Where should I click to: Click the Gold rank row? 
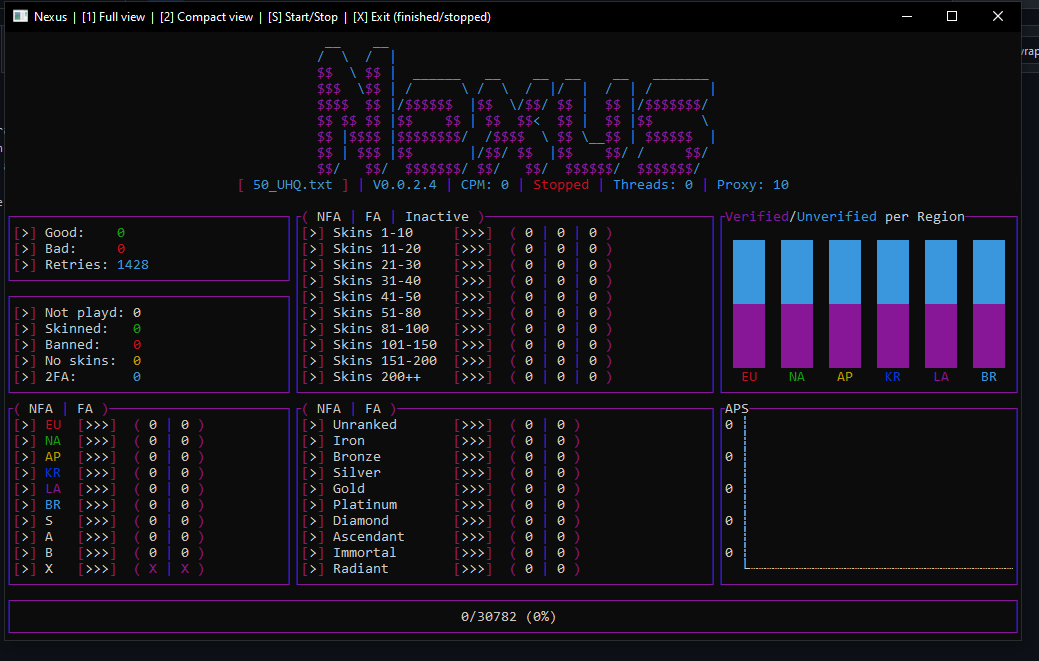[441, 489]
